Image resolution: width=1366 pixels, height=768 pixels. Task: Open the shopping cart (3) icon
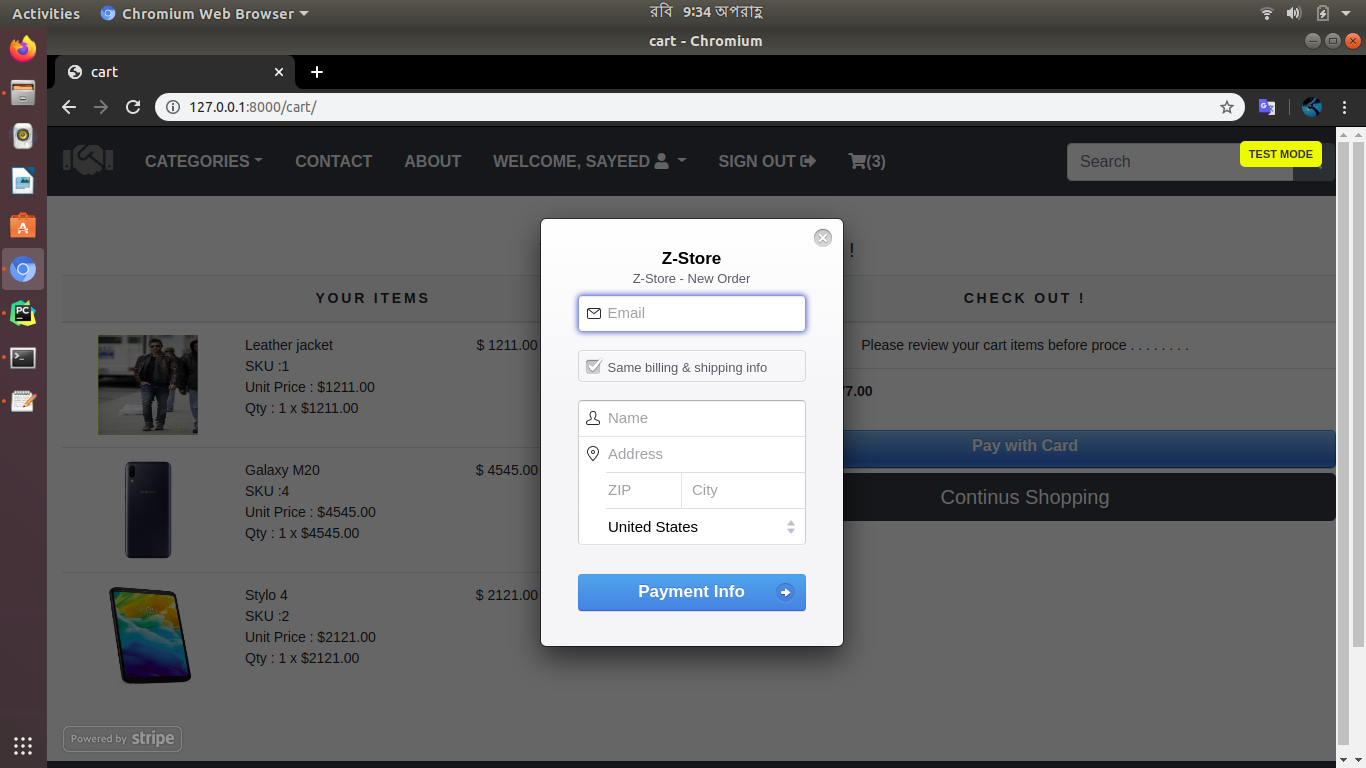(x=867, y=161)
